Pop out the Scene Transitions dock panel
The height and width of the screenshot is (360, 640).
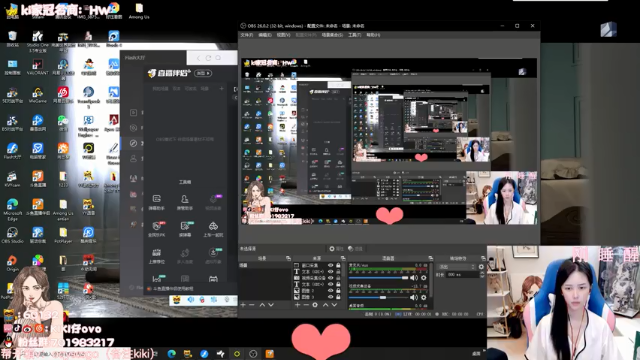(483, 258)
